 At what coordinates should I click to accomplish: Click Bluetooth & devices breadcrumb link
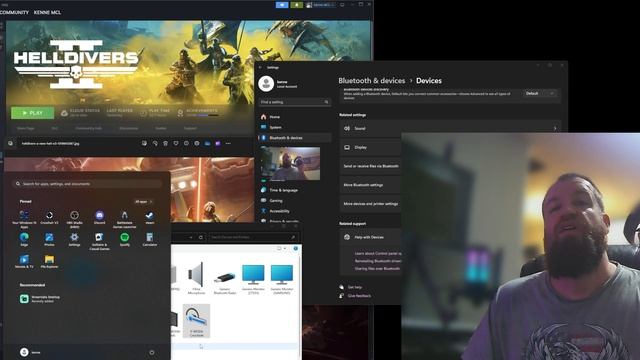(372, 81)
